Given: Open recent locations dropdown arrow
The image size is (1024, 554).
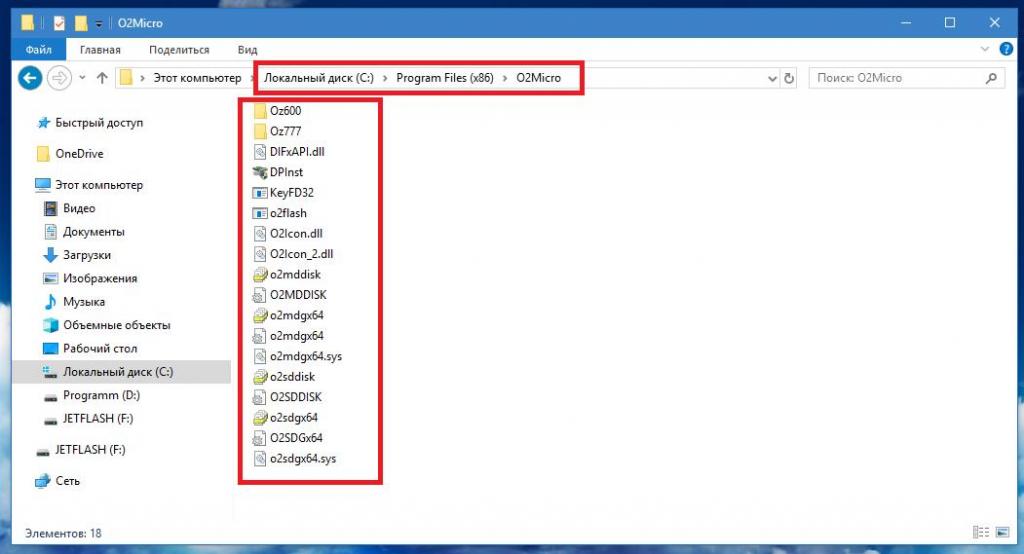Looking at the screenshot, I should (x=81, y=78).
